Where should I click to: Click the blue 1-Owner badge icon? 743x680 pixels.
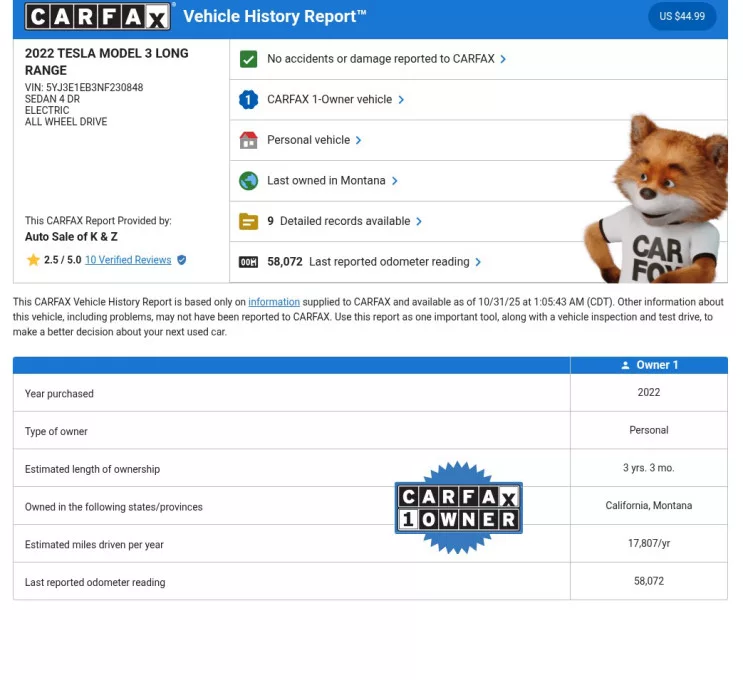pos(249,100)
